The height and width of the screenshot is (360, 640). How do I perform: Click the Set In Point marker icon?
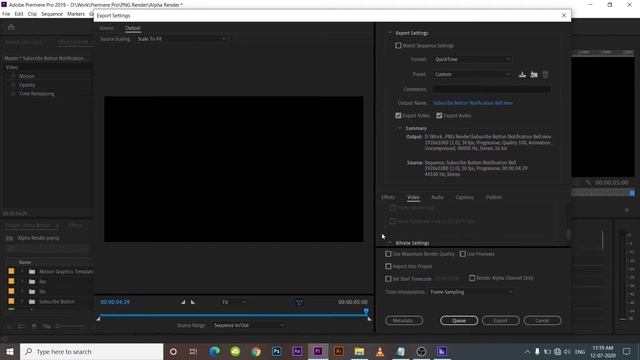183,302
